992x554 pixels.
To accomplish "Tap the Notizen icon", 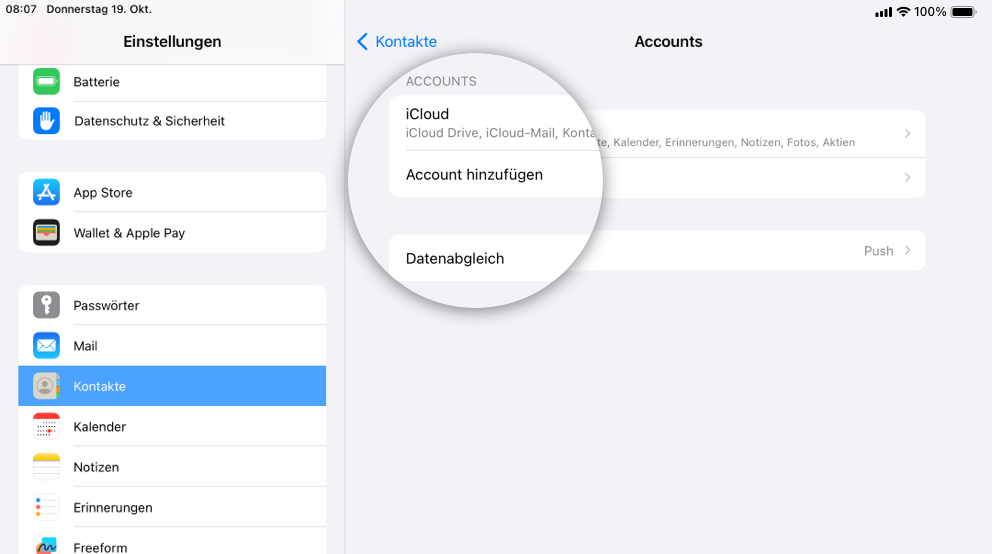I will coord(46,467).
